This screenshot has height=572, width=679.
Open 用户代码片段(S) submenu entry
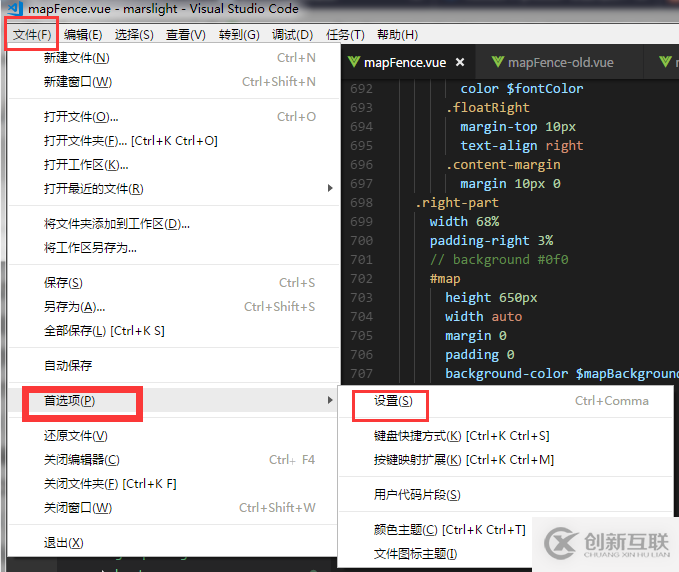tap(506, 495)
